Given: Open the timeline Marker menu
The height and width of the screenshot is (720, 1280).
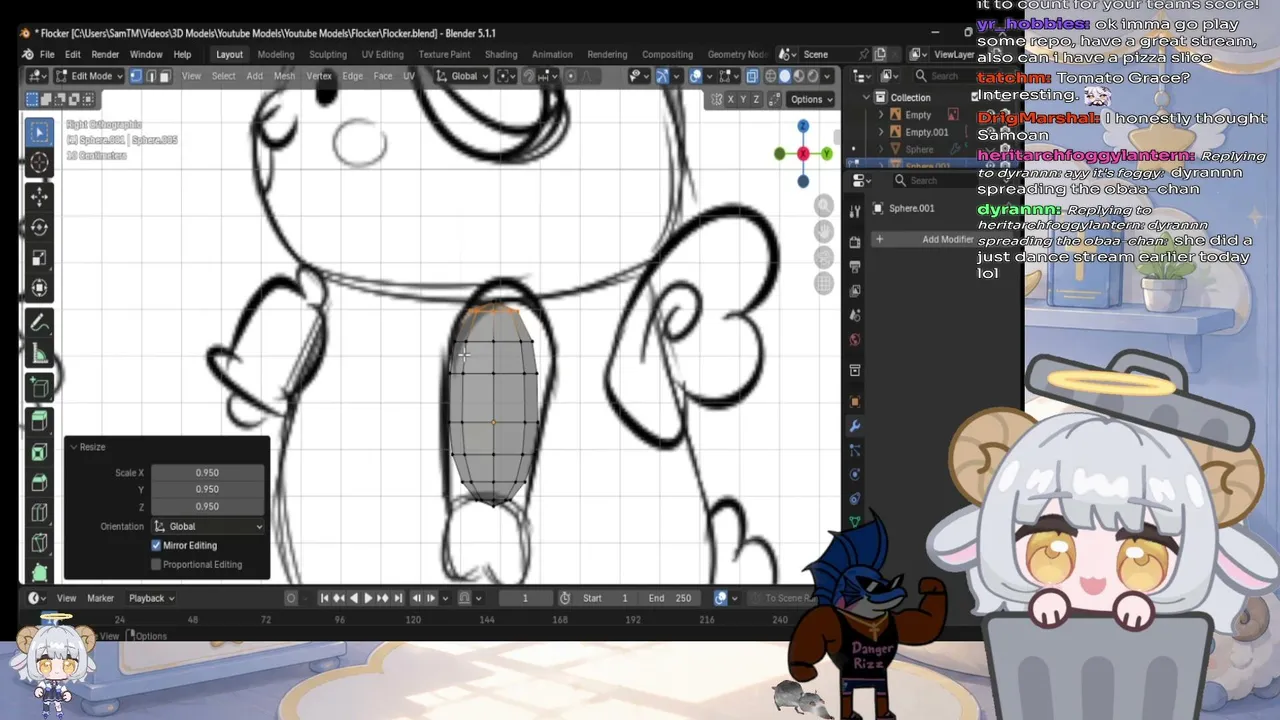Looking at the screenshot, I should (x=100, y=598).
